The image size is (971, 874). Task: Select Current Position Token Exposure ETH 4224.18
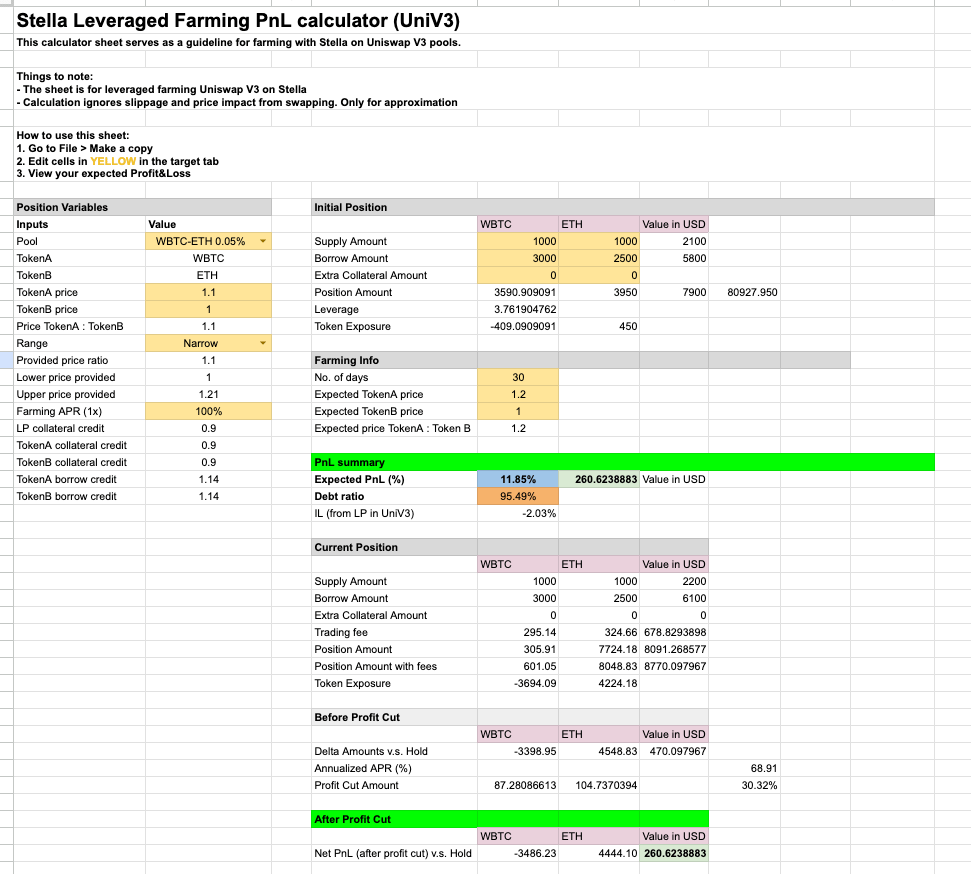599,683
